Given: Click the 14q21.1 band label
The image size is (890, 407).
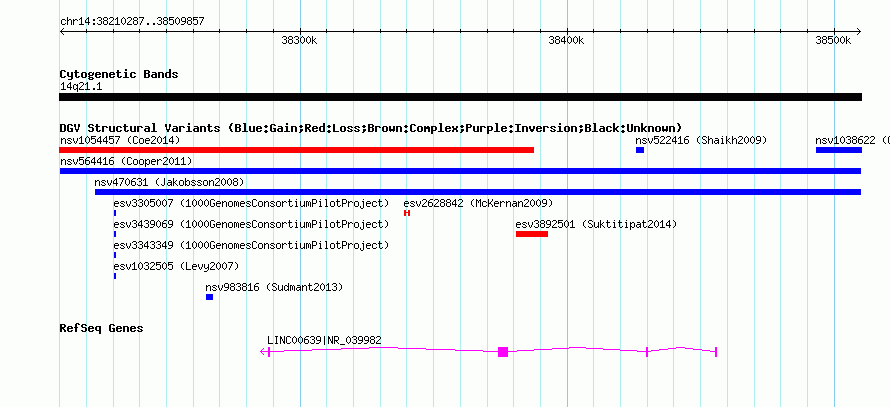Looking at the screenshot, I should tap(81, 87).
